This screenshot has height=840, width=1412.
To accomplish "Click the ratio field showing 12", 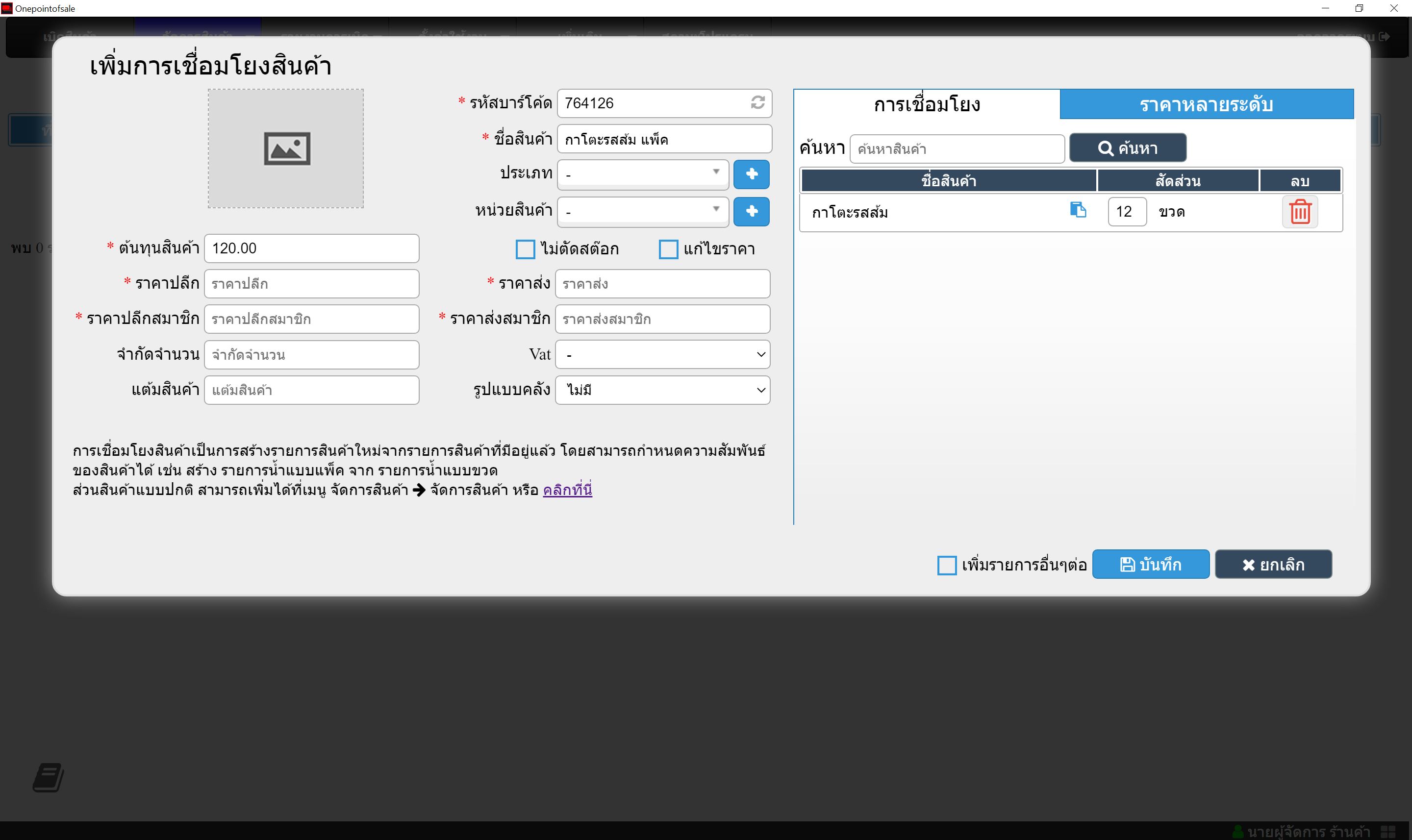I will 1127,212.
